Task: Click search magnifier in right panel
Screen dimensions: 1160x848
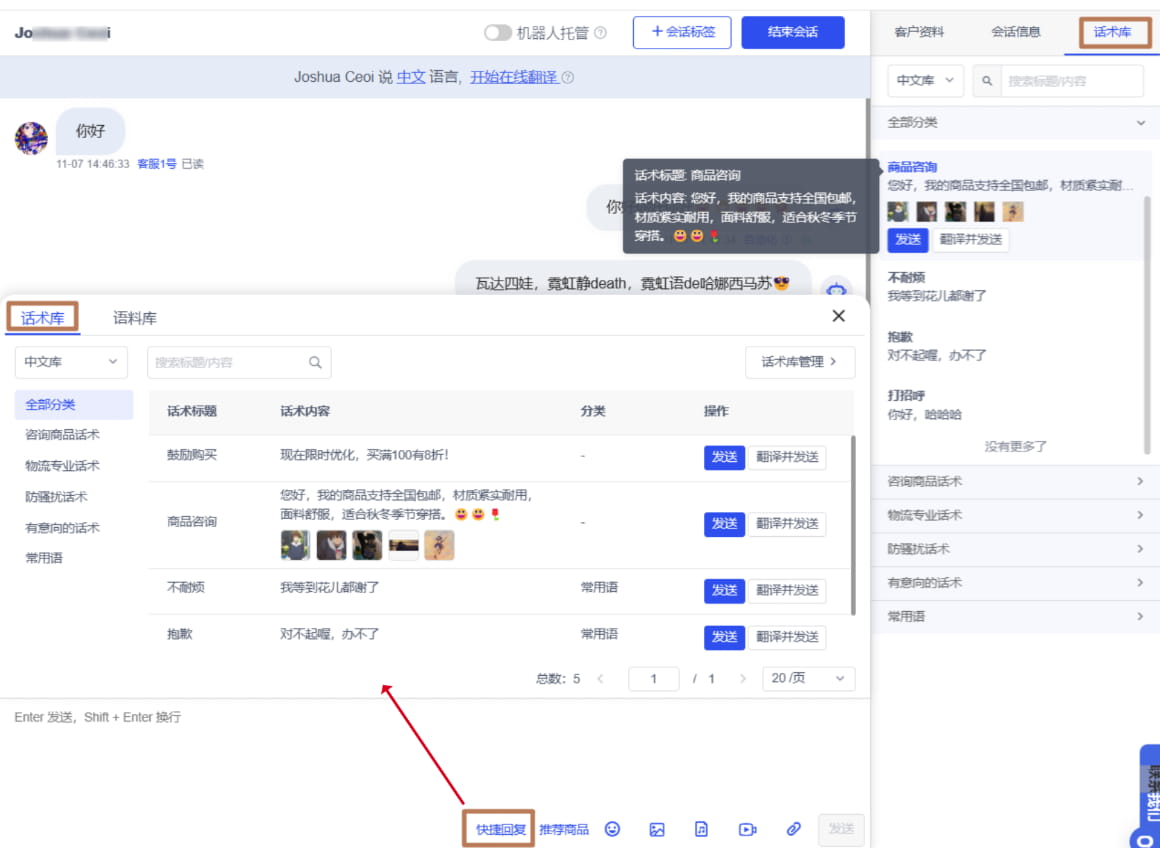Action: 987,81
